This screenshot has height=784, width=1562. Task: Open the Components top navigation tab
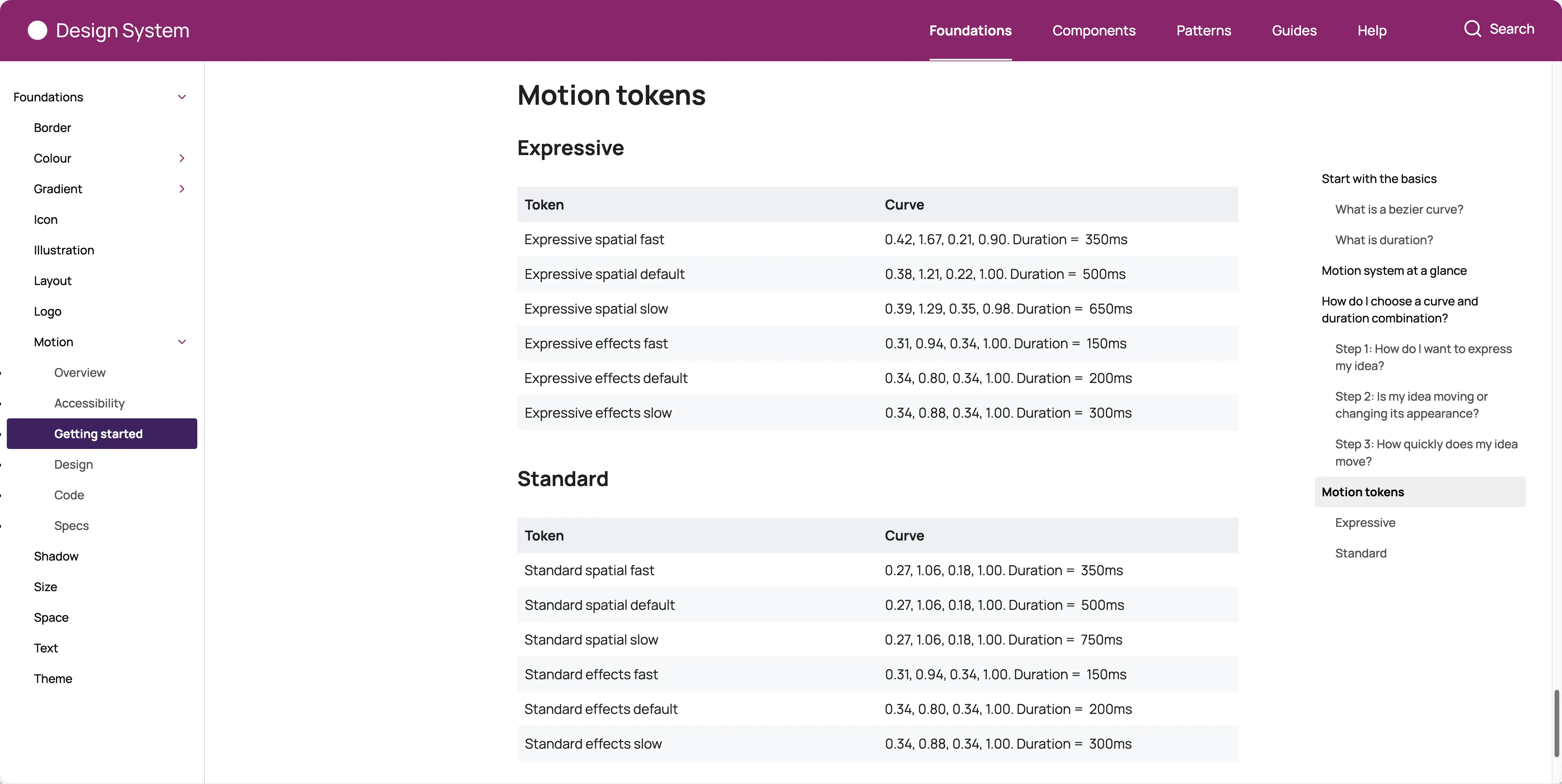pyautogui.click(x=1093, y=30)
